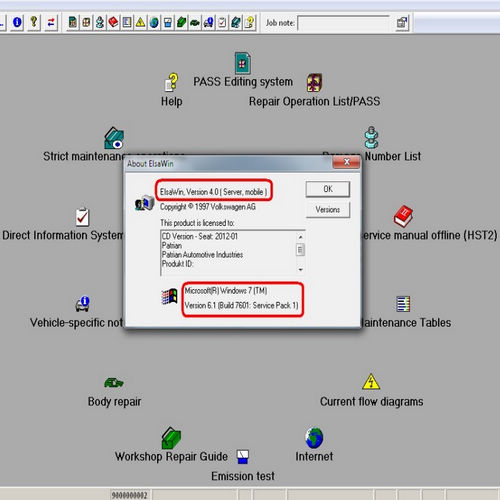Image resolution: width=500 pixels, height=500 pixels.
Task: Click 'Patrian Automotive Industries' license line
Action: tap(202, 255)
